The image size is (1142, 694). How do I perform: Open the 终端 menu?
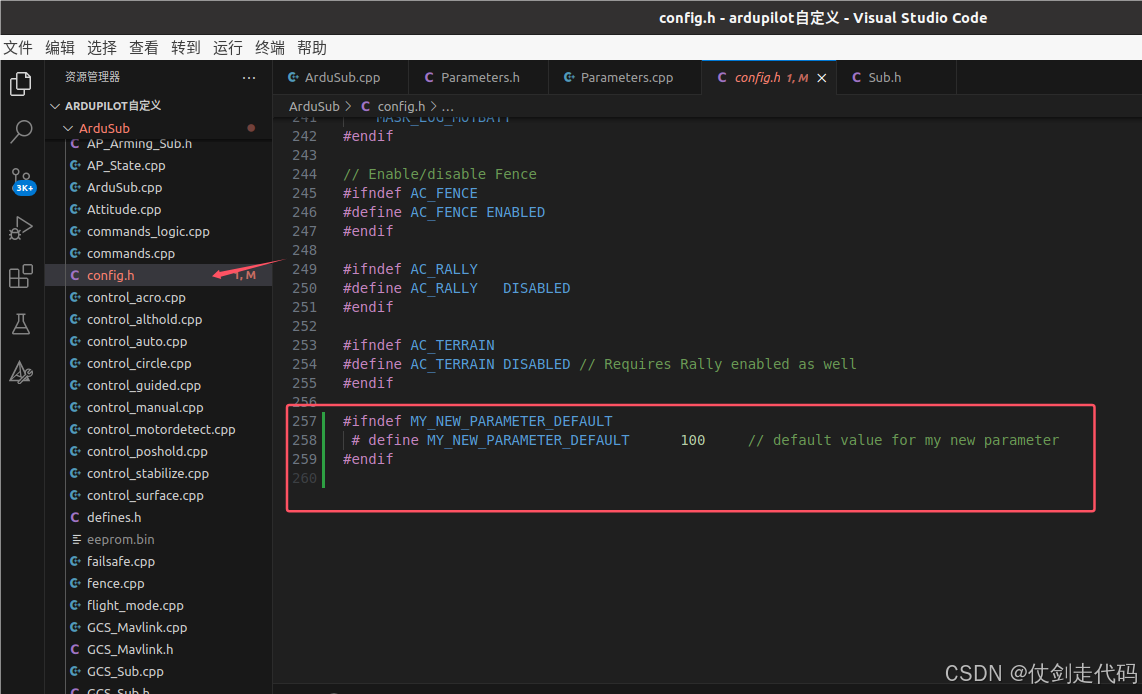268,47
